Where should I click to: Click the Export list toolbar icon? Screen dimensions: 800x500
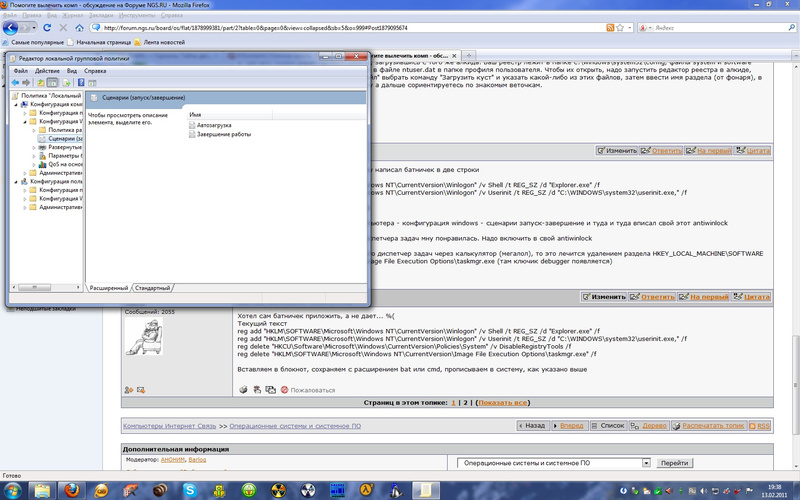pyautogui.click(x=66, y=83)
